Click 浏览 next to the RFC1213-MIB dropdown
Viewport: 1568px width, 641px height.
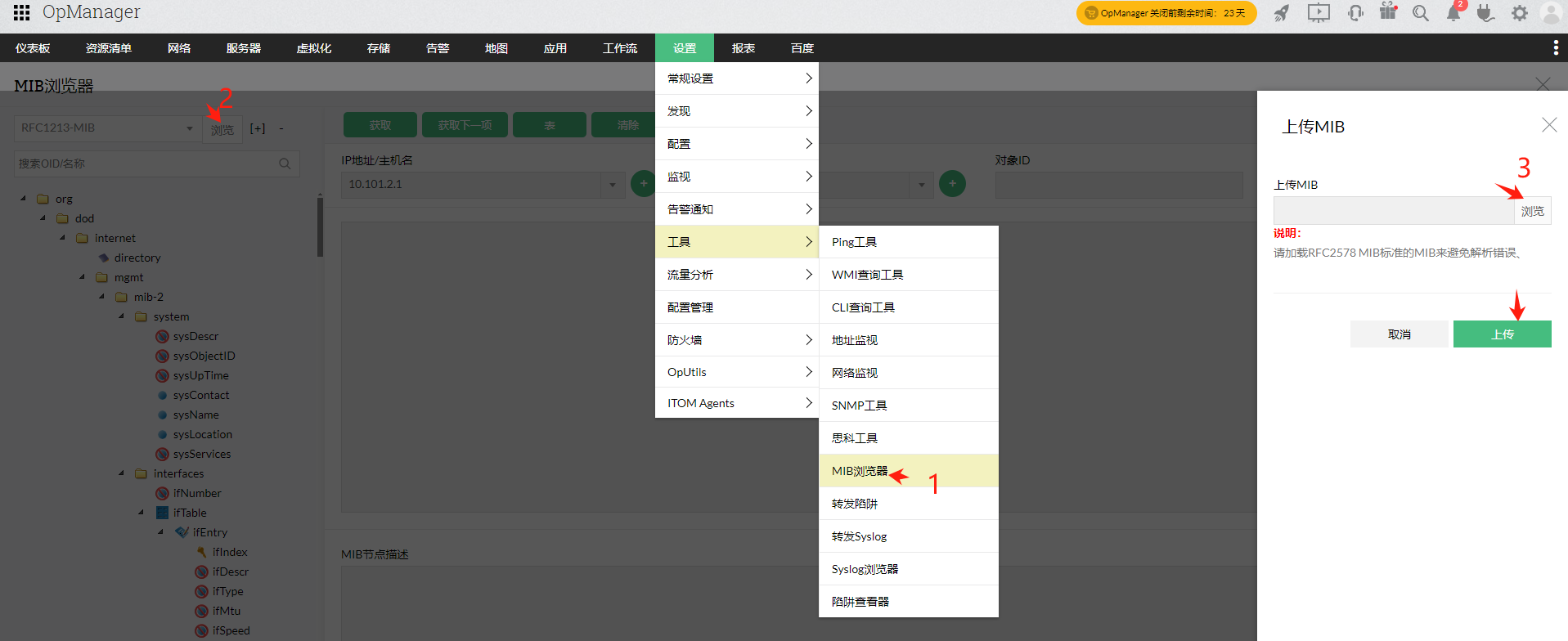(222, 129)
